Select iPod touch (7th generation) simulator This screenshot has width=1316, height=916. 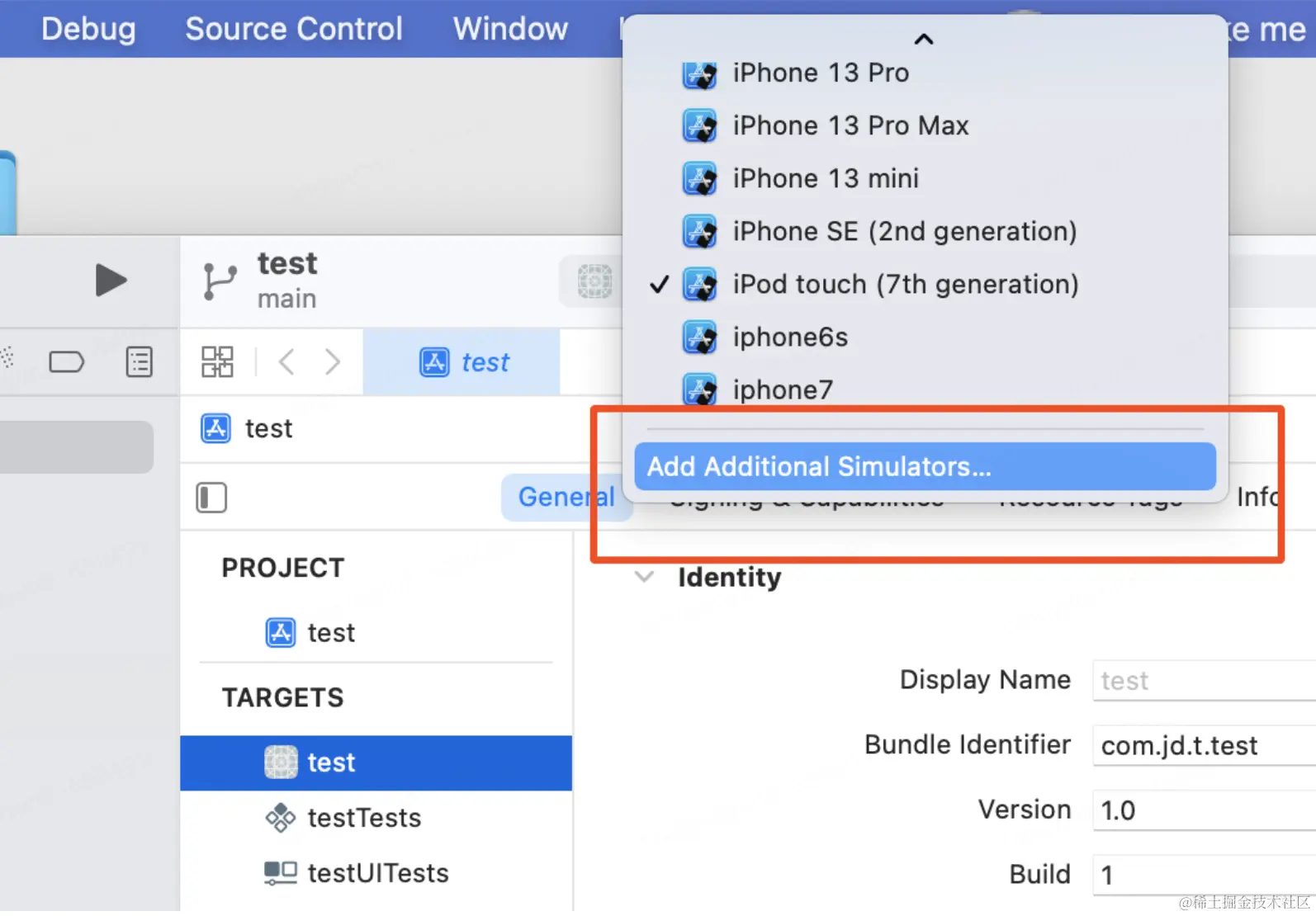coord(905,285)
